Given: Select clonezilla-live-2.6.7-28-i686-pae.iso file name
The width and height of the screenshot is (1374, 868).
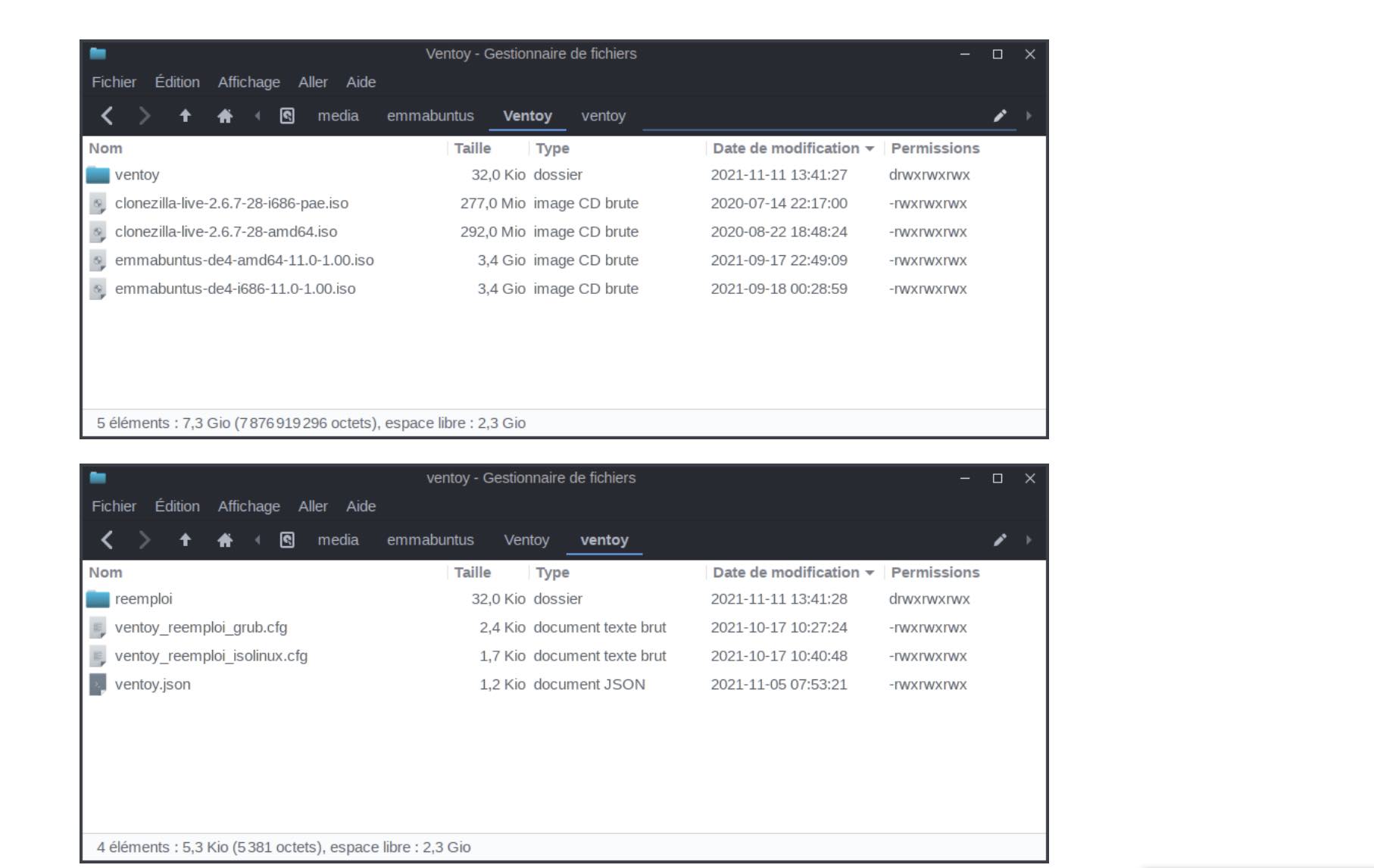Looking at the screenshot, I should [x=232, y=204].
